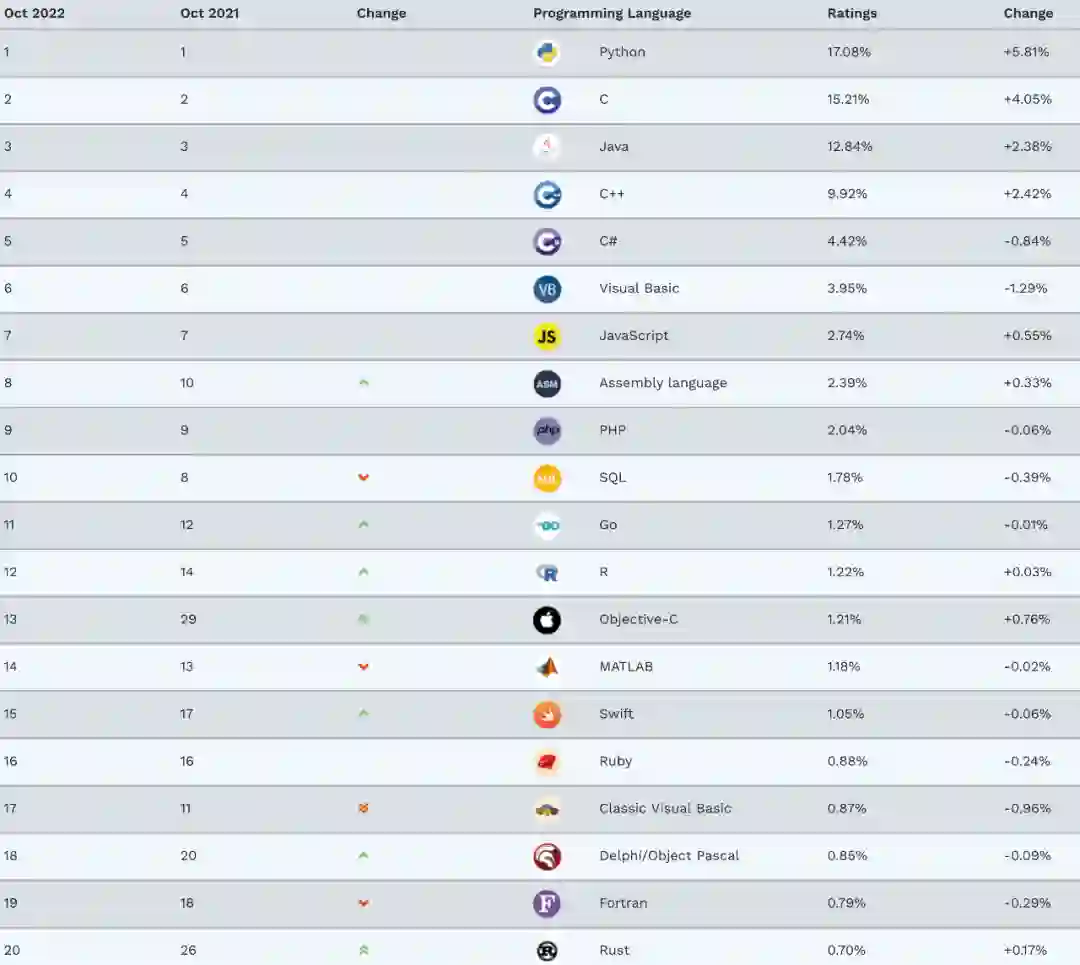Click the MATLAB logo icon

click(x=547, y=667)
